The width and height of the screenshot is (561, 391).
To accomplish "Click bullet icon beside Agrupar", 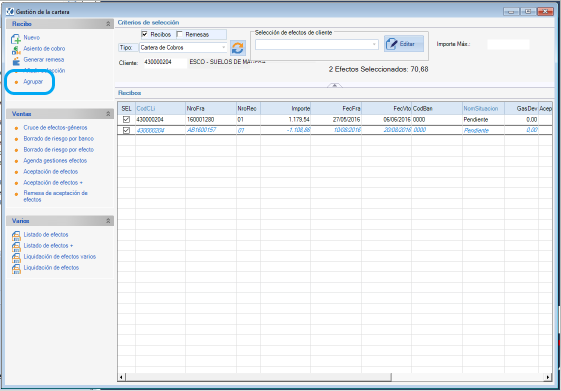I will click(16, 82).
